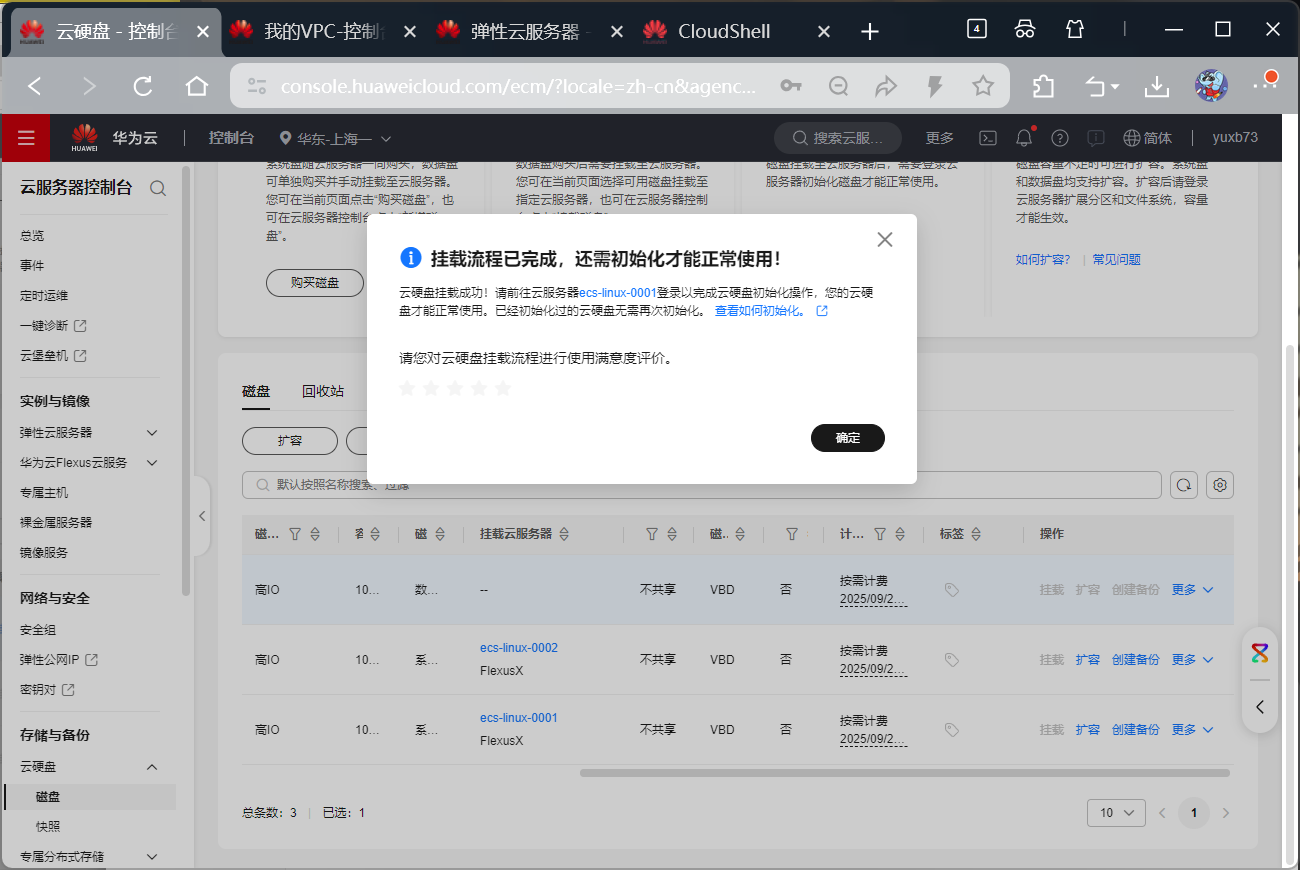The width and height of the screenshot is (1300, 870).
Task: Open a new browser tab
Action: (x=870, y=32)
